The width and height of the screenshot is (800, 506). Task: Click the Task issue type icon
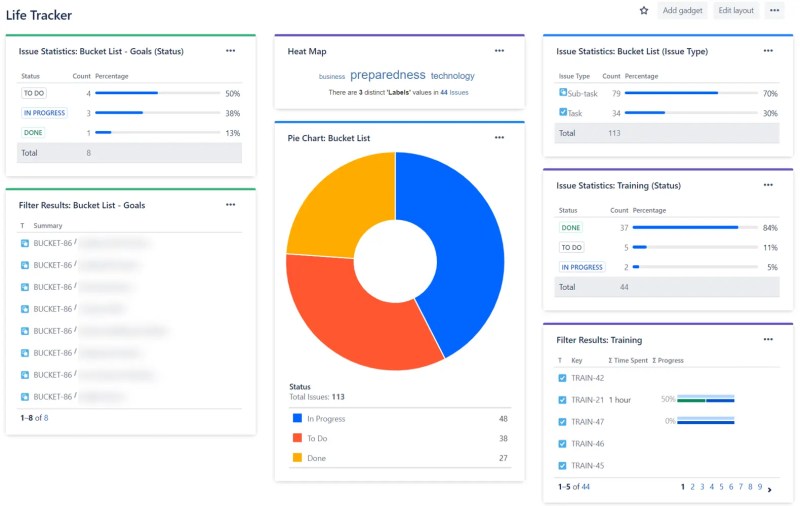(563, 112)
